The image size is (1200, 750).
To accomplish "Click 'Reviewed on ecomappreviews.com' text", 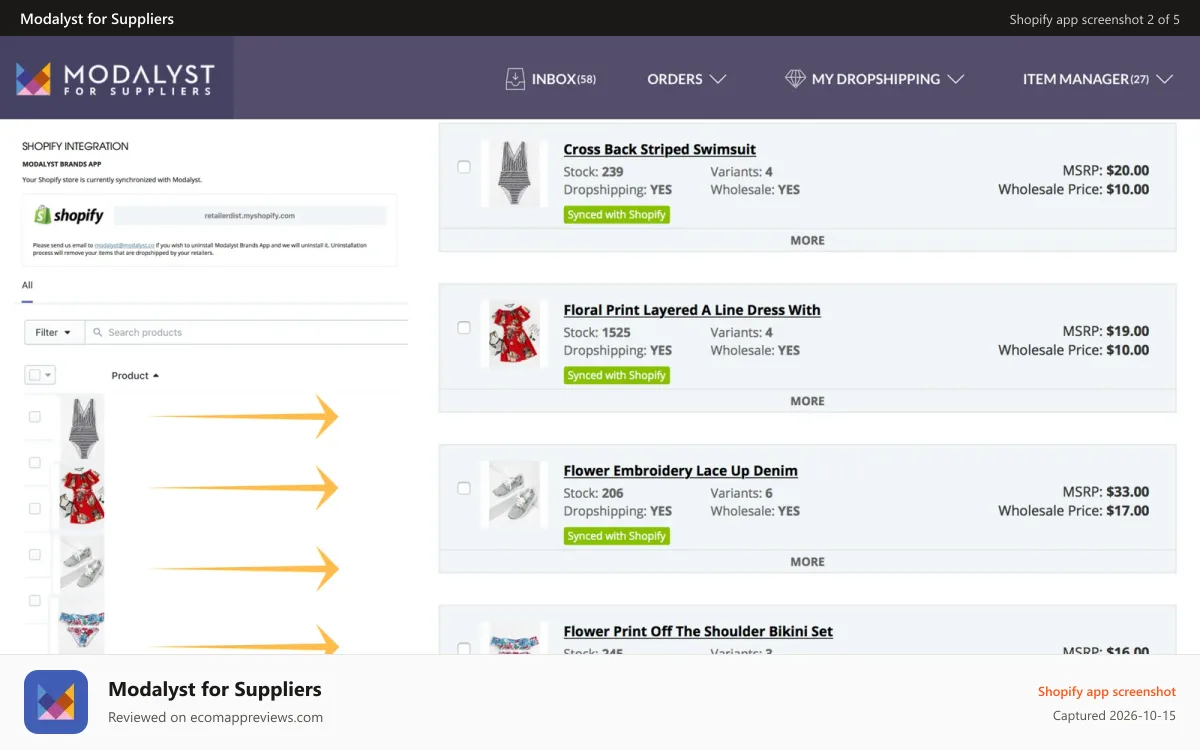I will click(x=215, y=717).
